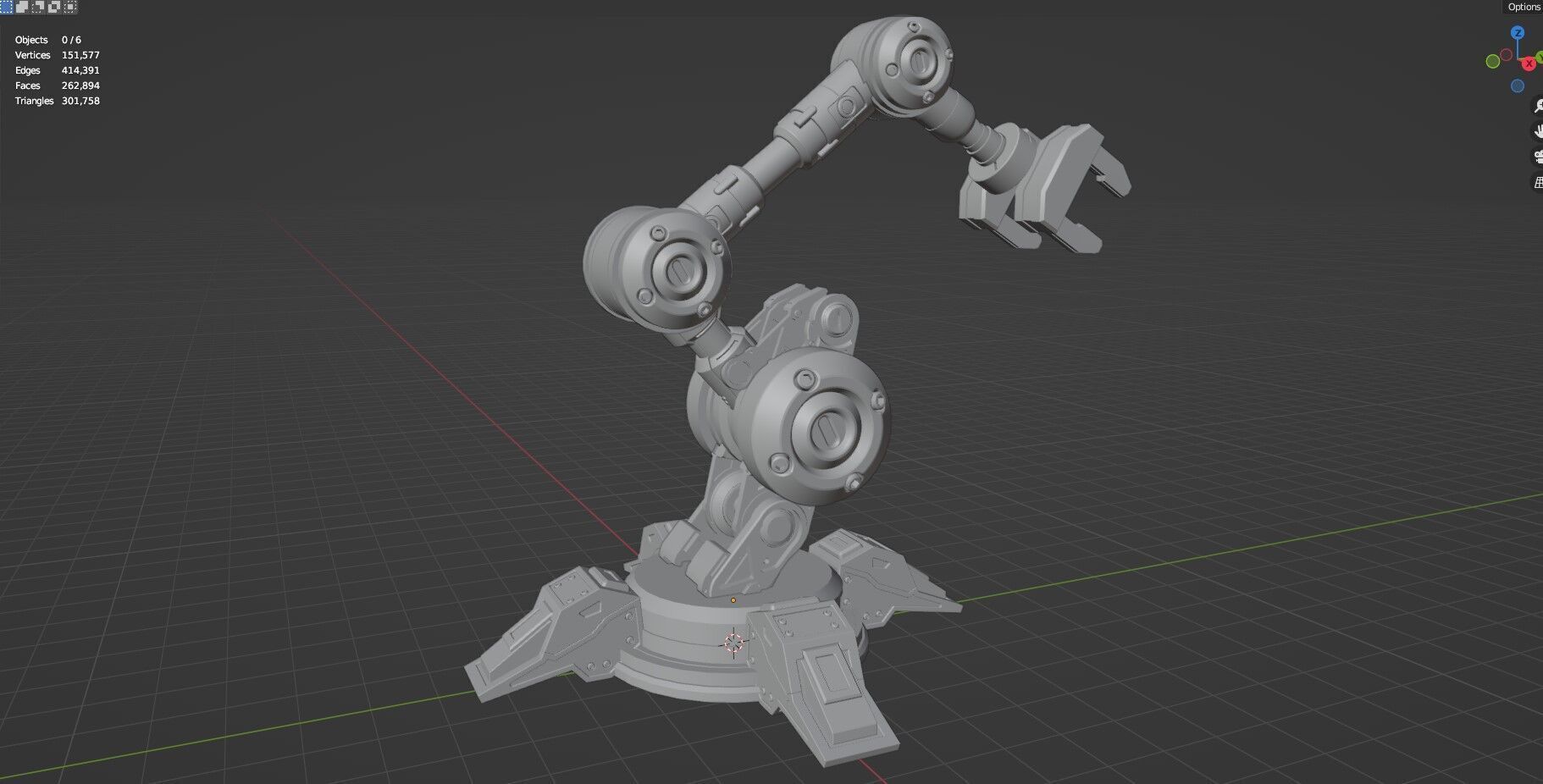The width and height of the screenshot is (1543, 784).
Task: Align view to negative Z axis circle
Action: [x=1518, y=86]
